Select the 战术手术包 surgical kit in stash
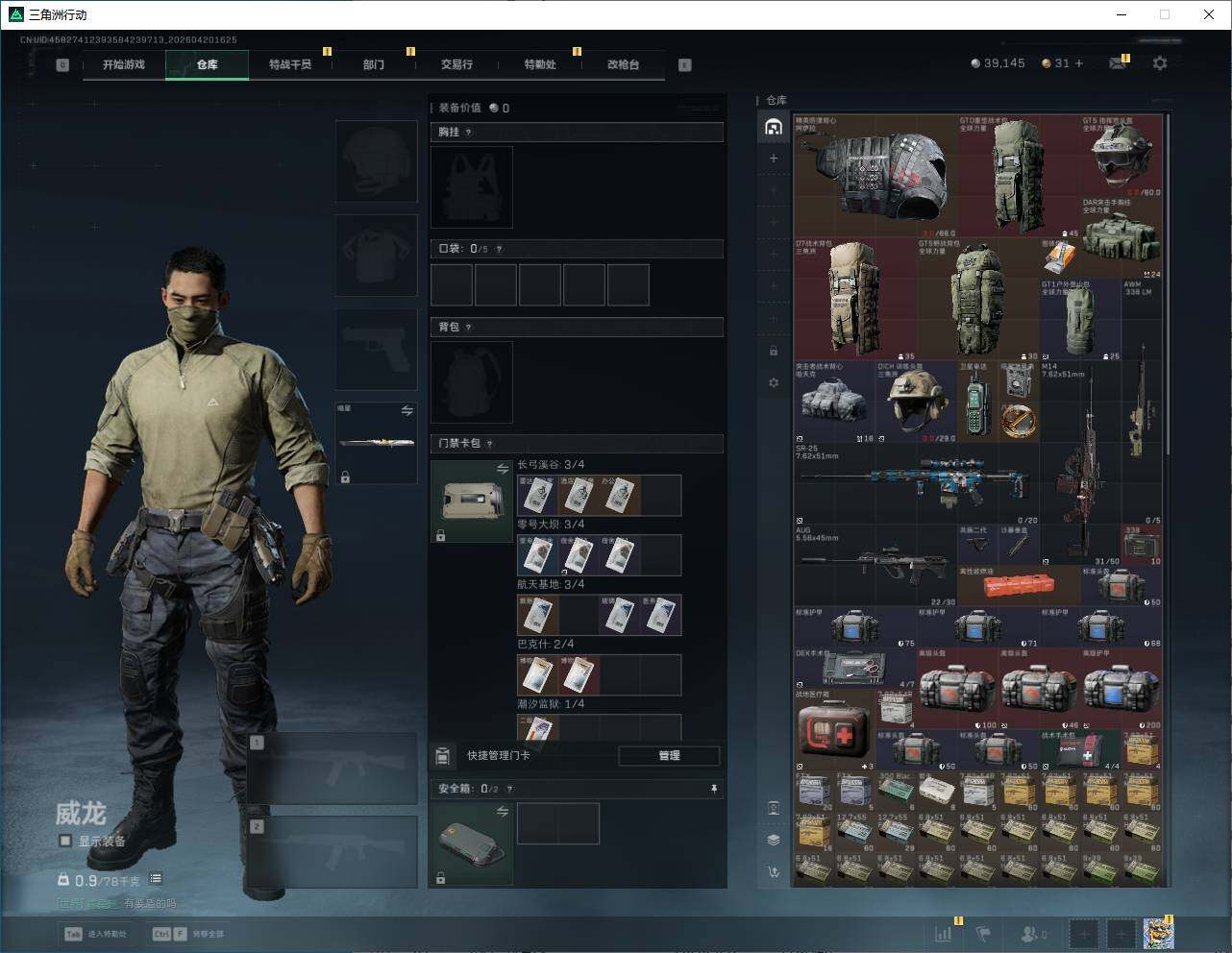Viewport: 1232px width, 953px height. 1081,751
